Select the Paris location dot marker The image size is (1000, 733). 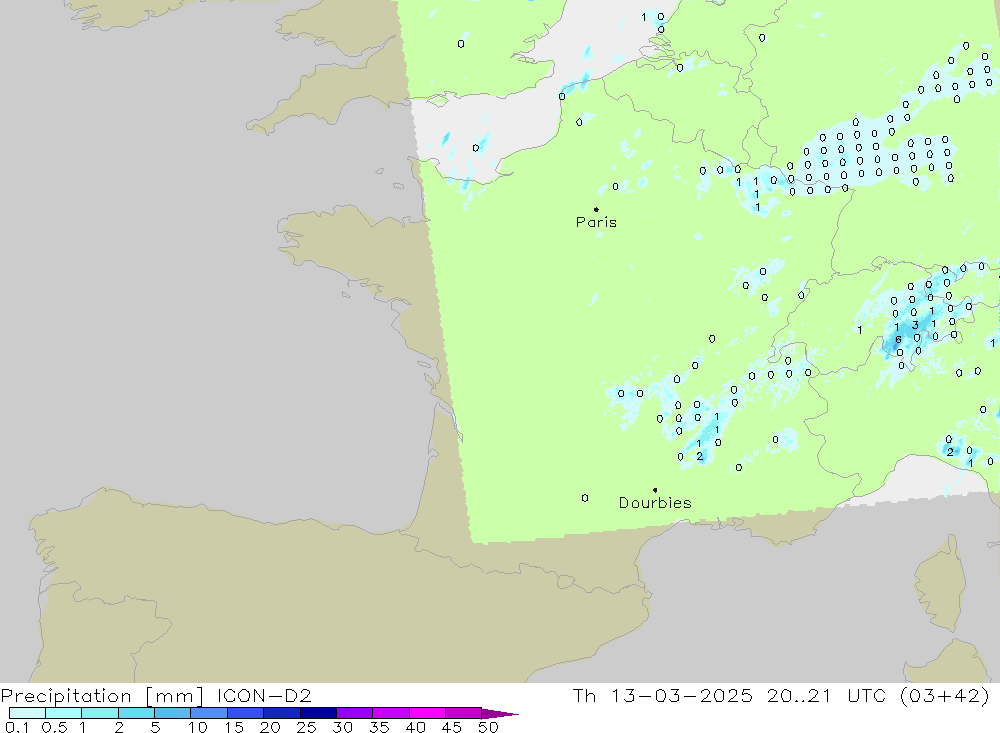pyautogui.click(x=596, y=209)
